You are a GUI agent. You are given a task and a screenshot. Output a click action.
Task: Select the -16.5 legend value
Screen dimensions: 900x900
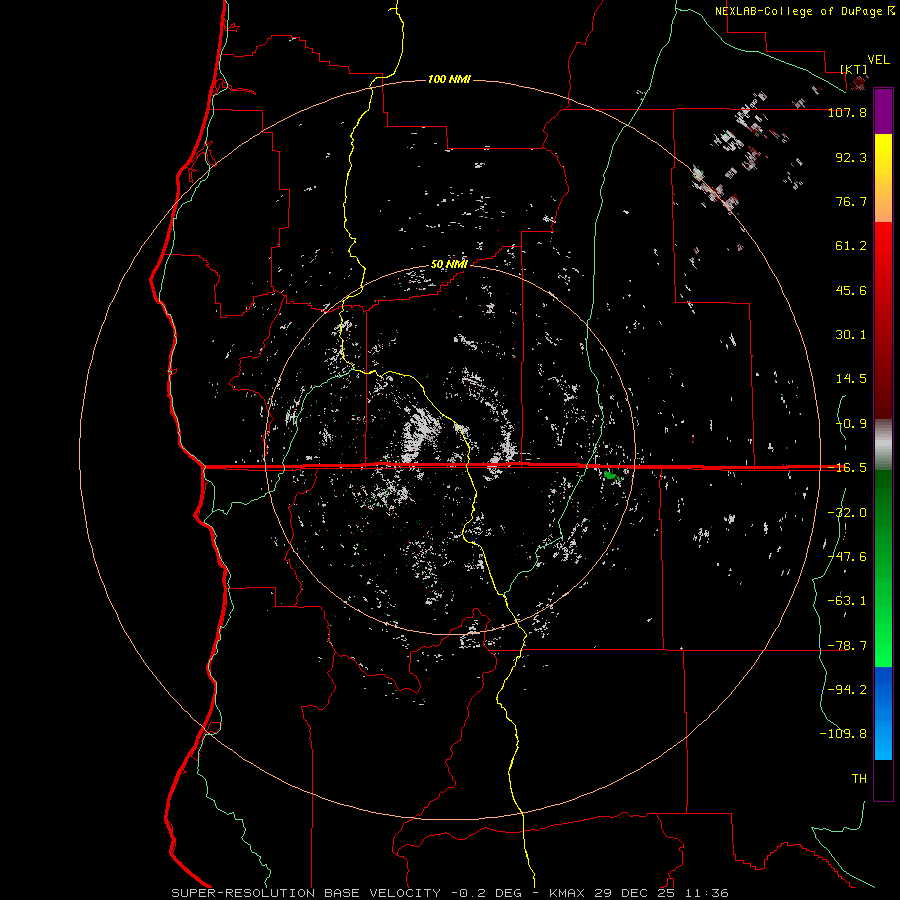847,468
